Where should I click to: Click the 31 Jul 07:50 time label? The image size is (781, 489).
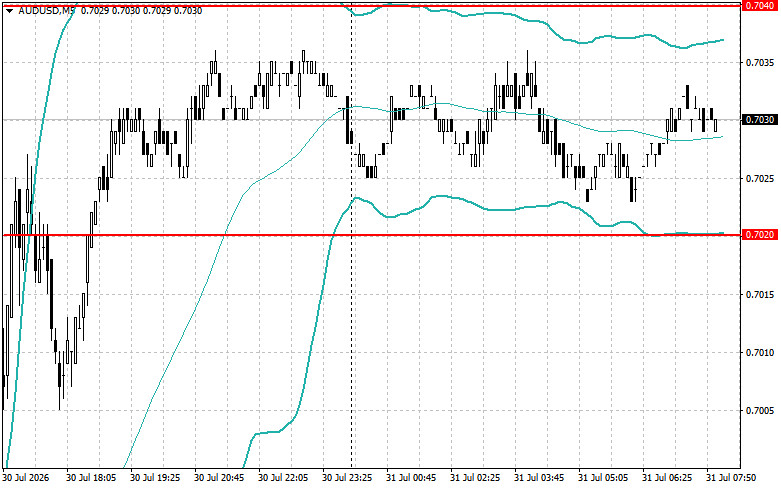click(731, 478)
